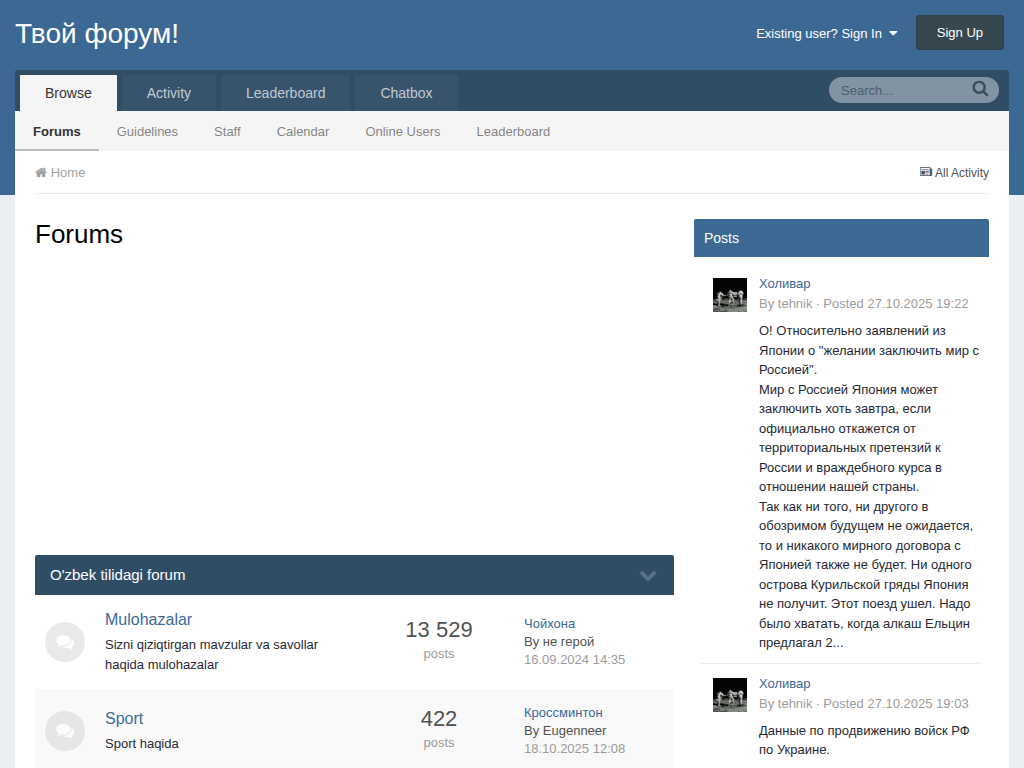Switch to the Leaderboard main tab

[x=285, y=93]
